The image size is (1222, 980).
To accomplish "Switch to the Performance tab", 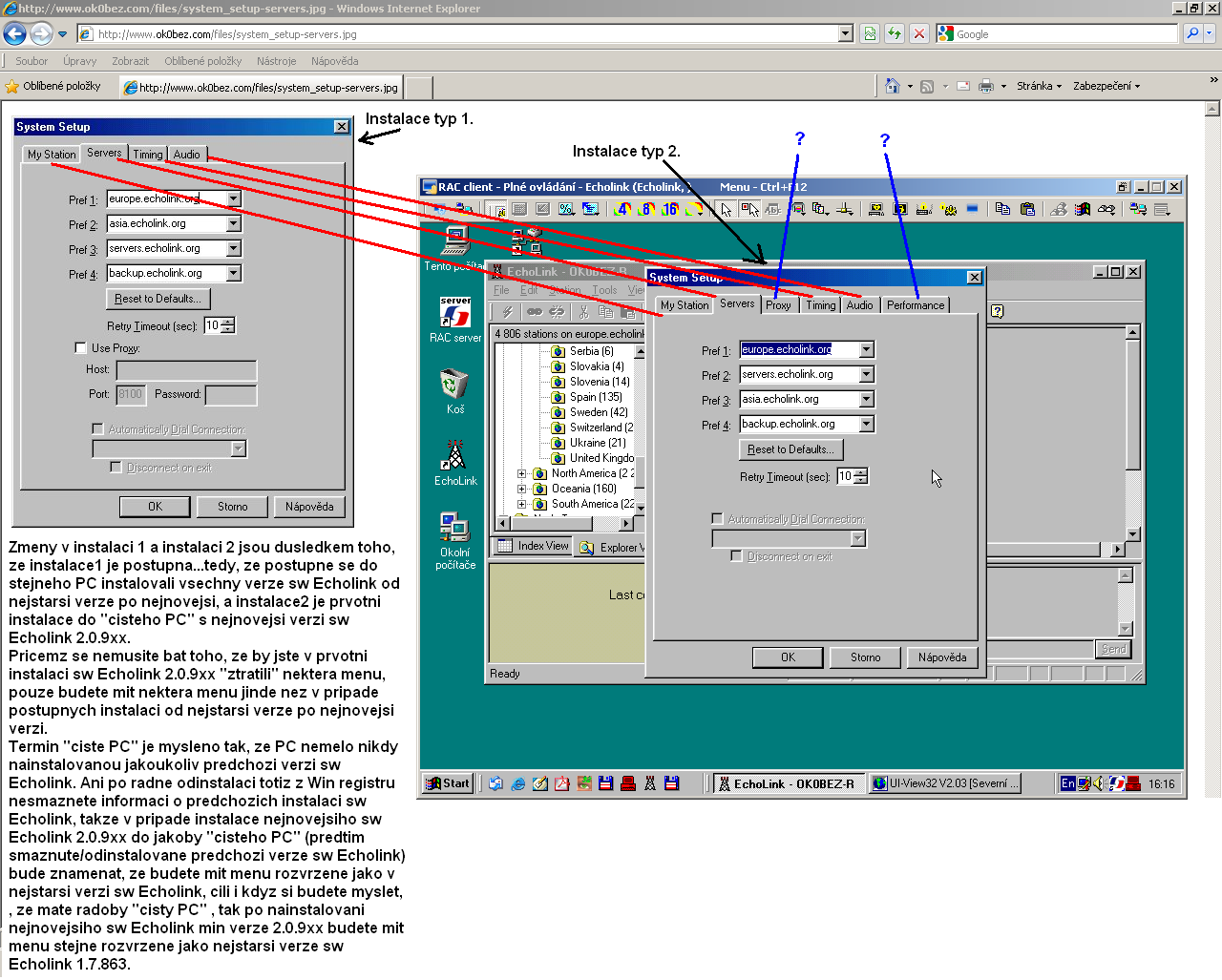I will (x=916, y=305).
